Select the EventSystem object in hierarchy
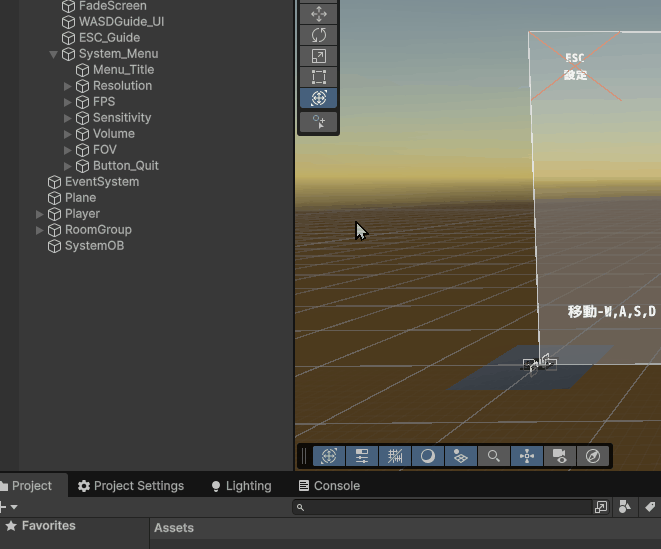 pyautogui.click(x=101, y=182)
